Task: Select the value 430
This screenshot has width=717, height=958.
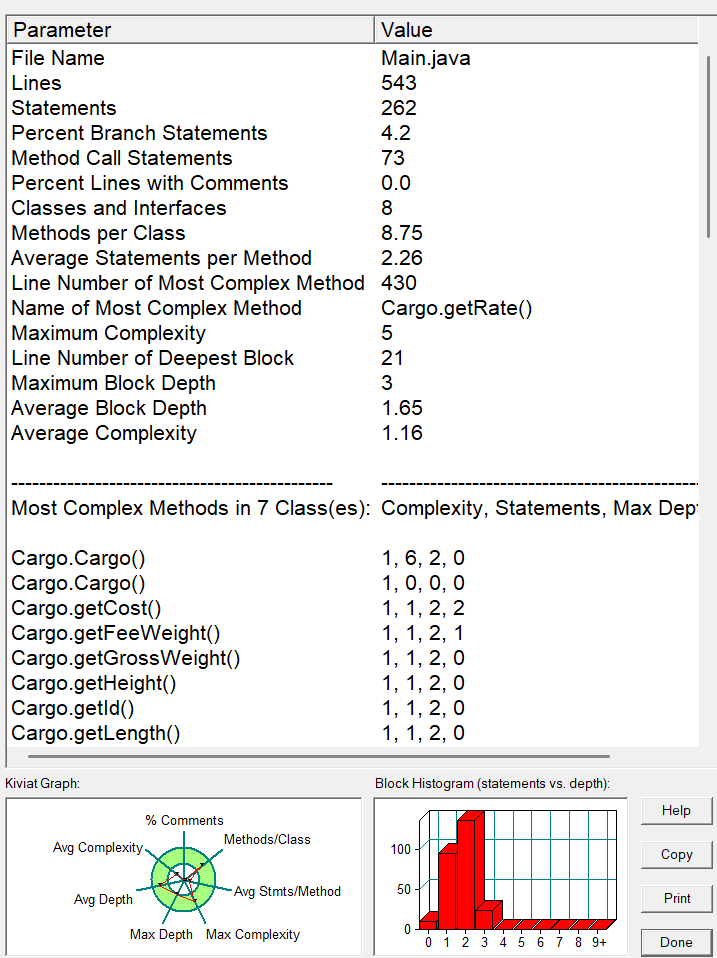Action: 399,283
